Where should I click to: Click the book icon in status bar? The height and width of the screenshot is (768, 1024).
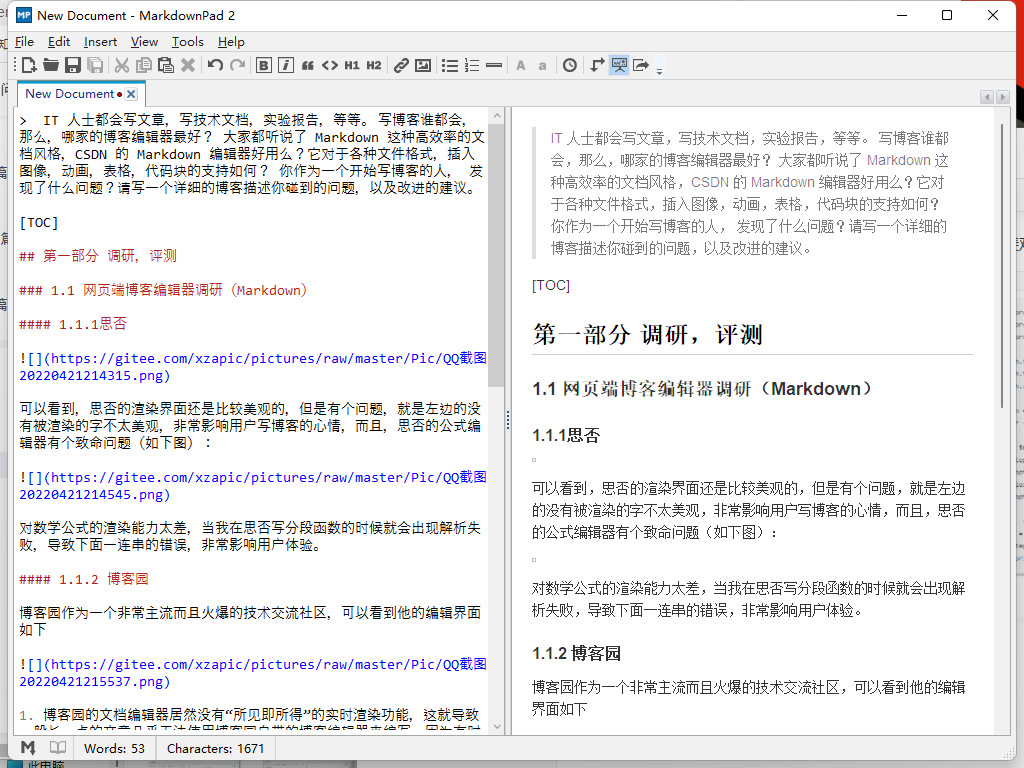[58, 748]
